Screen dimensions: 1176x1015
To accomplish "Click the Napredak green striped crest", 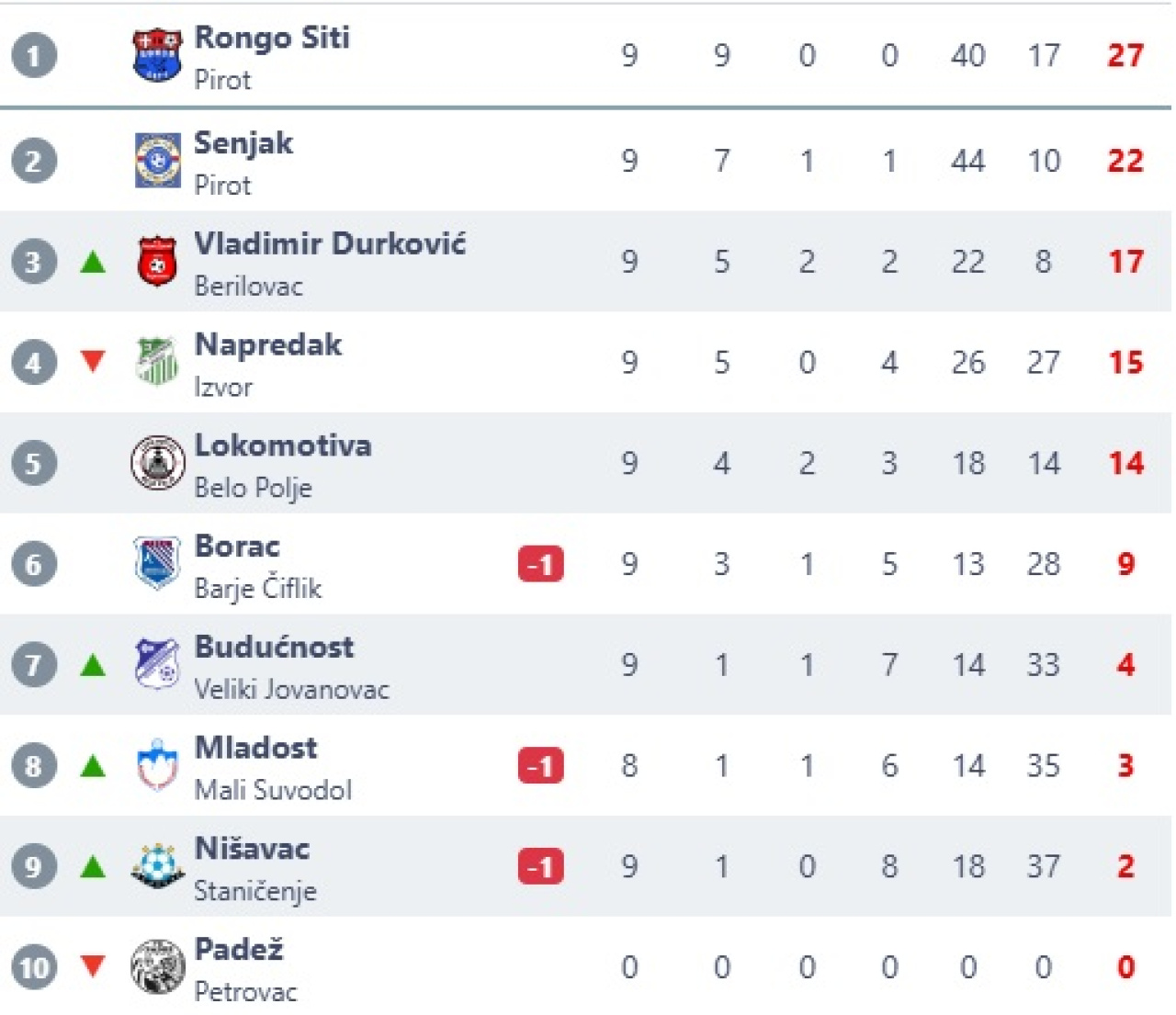I will [x=157, y=362].
